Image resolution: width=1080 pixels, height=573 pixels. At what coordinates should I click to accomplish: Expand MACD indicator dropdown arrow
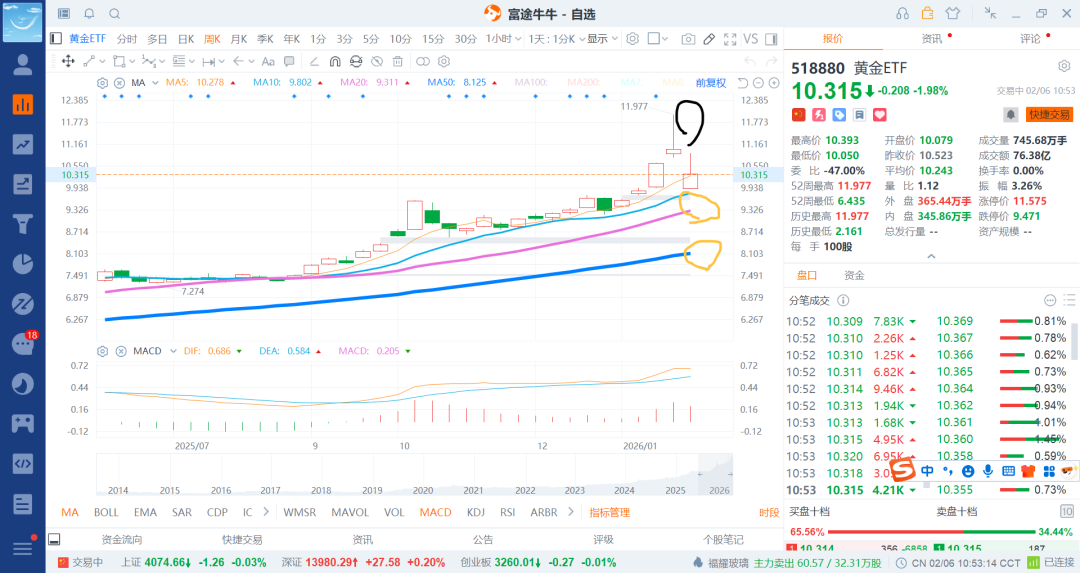(x=173, y=351)
